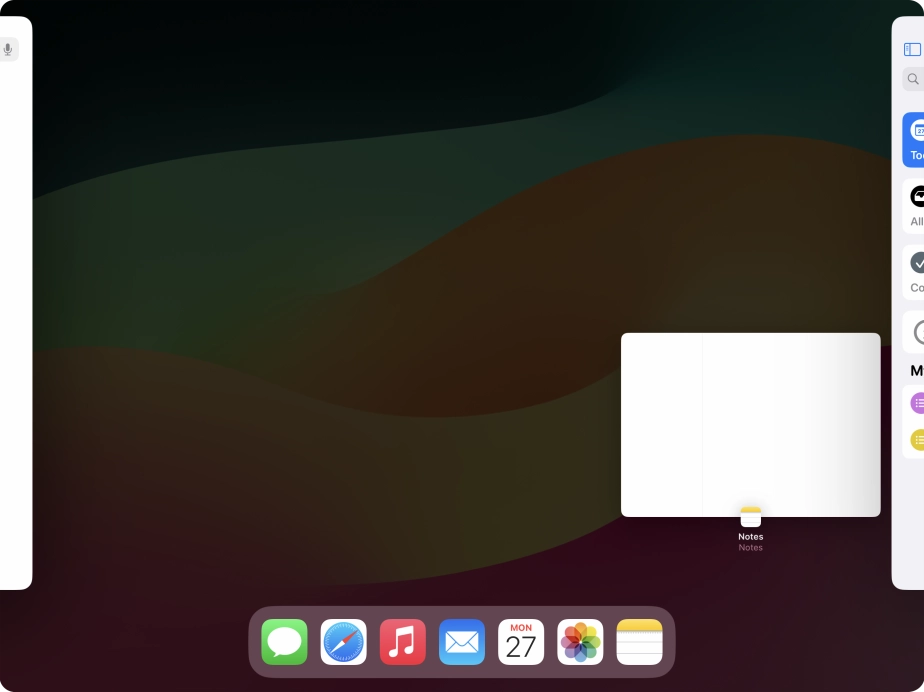Image resolution: width=924 pixels, height=692 pixels.
Task: Open the Music app in dock
Action: click(x=402, y=642)
